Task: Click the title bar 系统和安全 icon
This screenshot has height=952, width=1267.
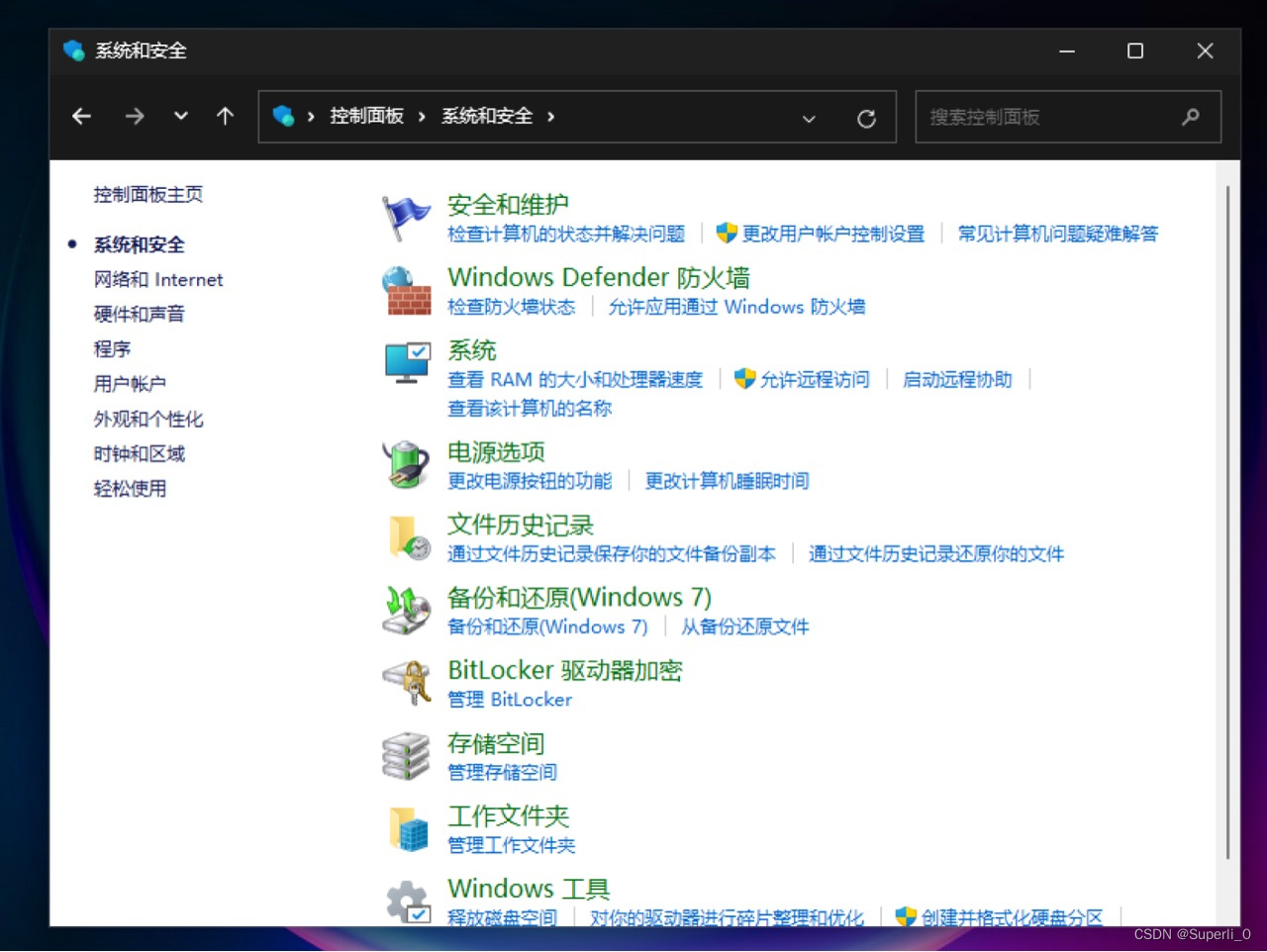Action: (x=74, y=50)
